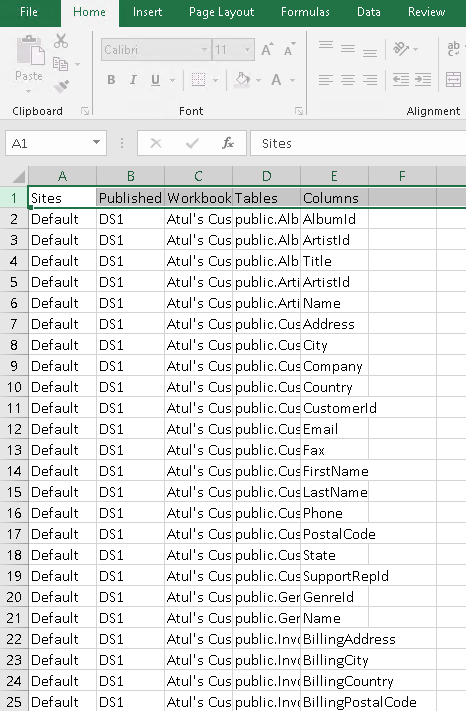The height and width of the screenshot is (711, 466).
Task: Click the Copy icon
Action: pyautogui.click(x=60, y=64)
